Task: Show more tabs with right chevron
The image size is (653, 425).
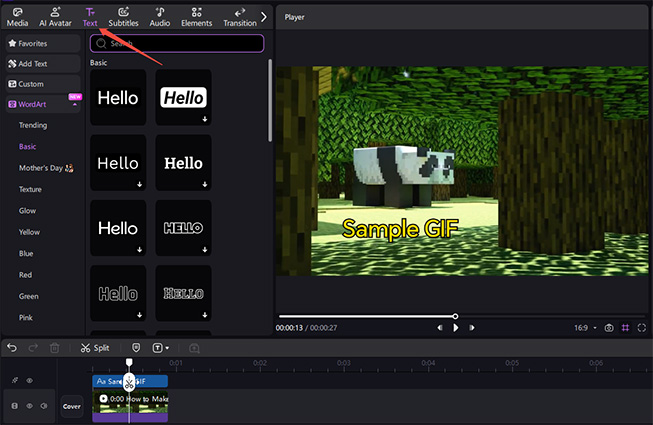Action: (x=264, y=17)
